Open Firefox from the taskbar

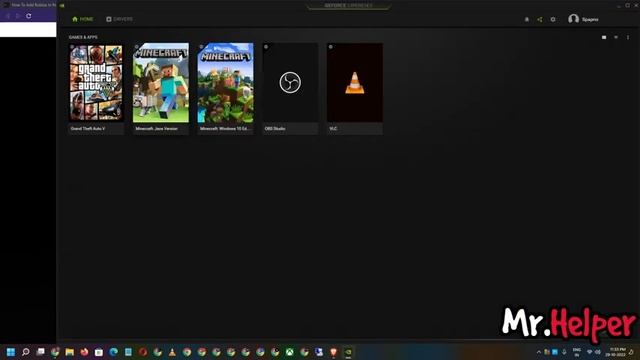coord(84,352)
